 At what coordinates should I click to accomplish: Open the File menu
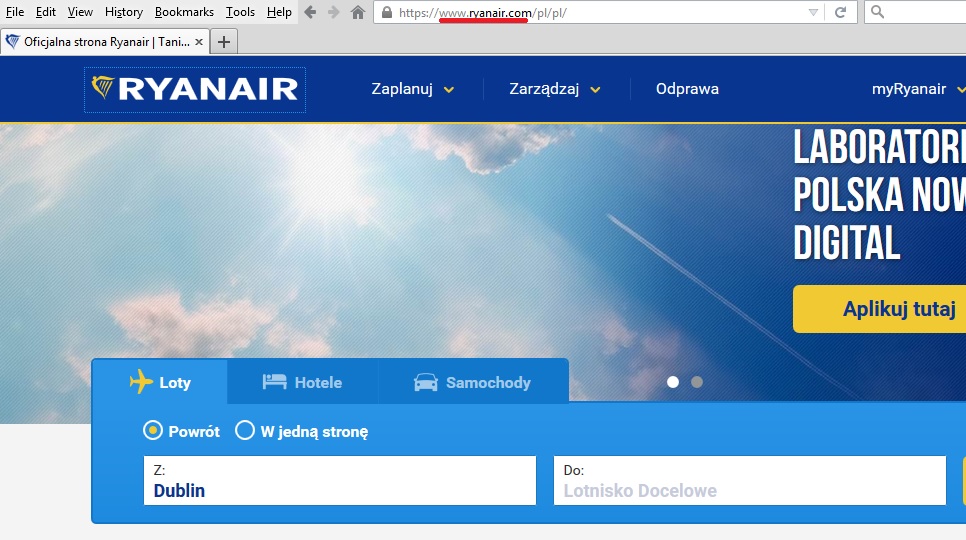click(15, 12)
